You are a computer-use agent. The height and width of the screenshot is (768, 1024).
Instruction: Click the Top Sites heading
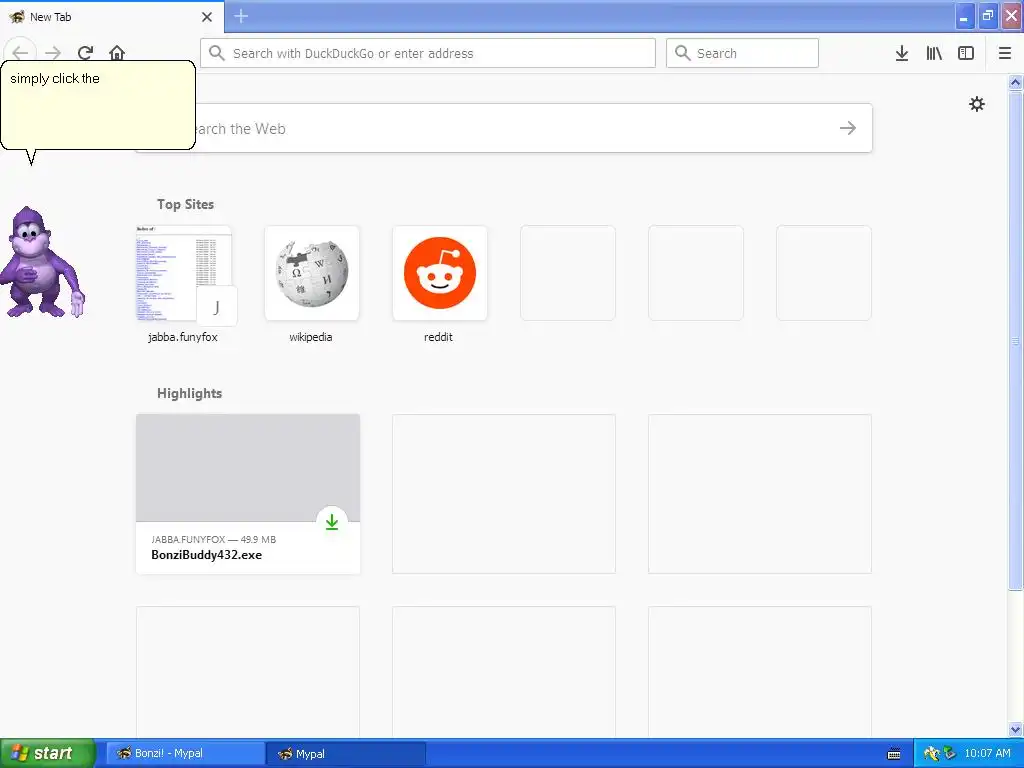(185, 204)
